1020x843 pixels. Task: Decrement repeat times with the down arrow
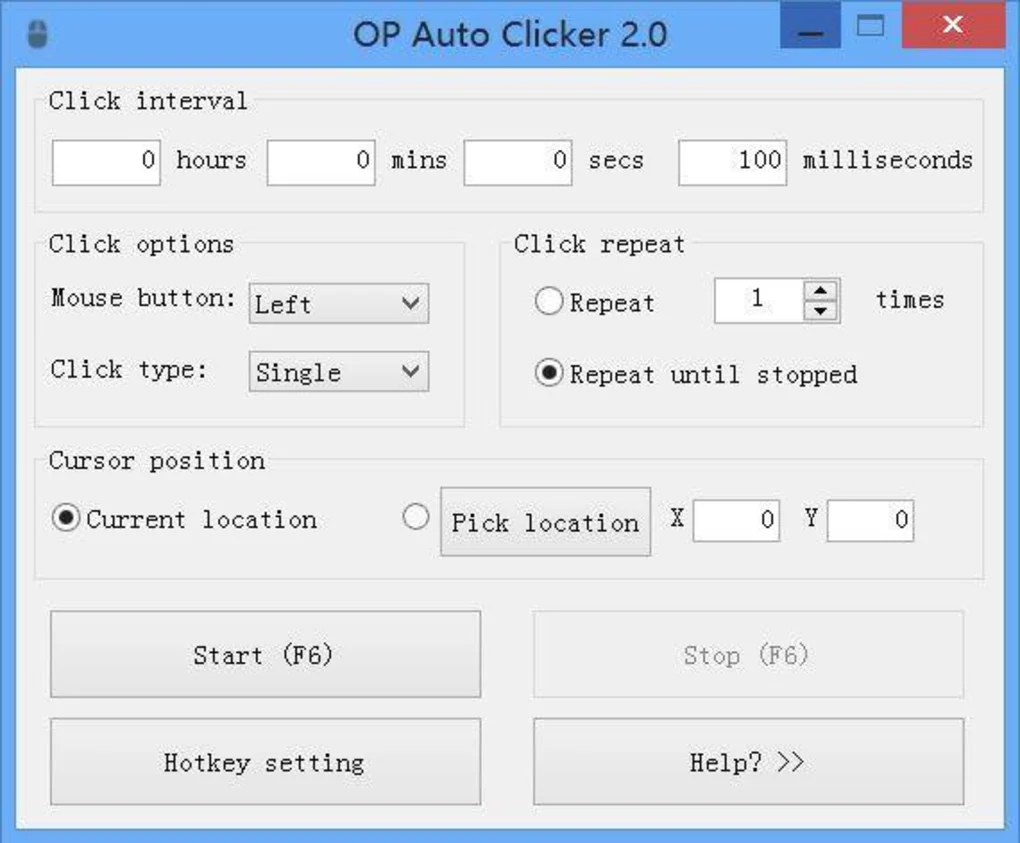click(x=822, y=310)
